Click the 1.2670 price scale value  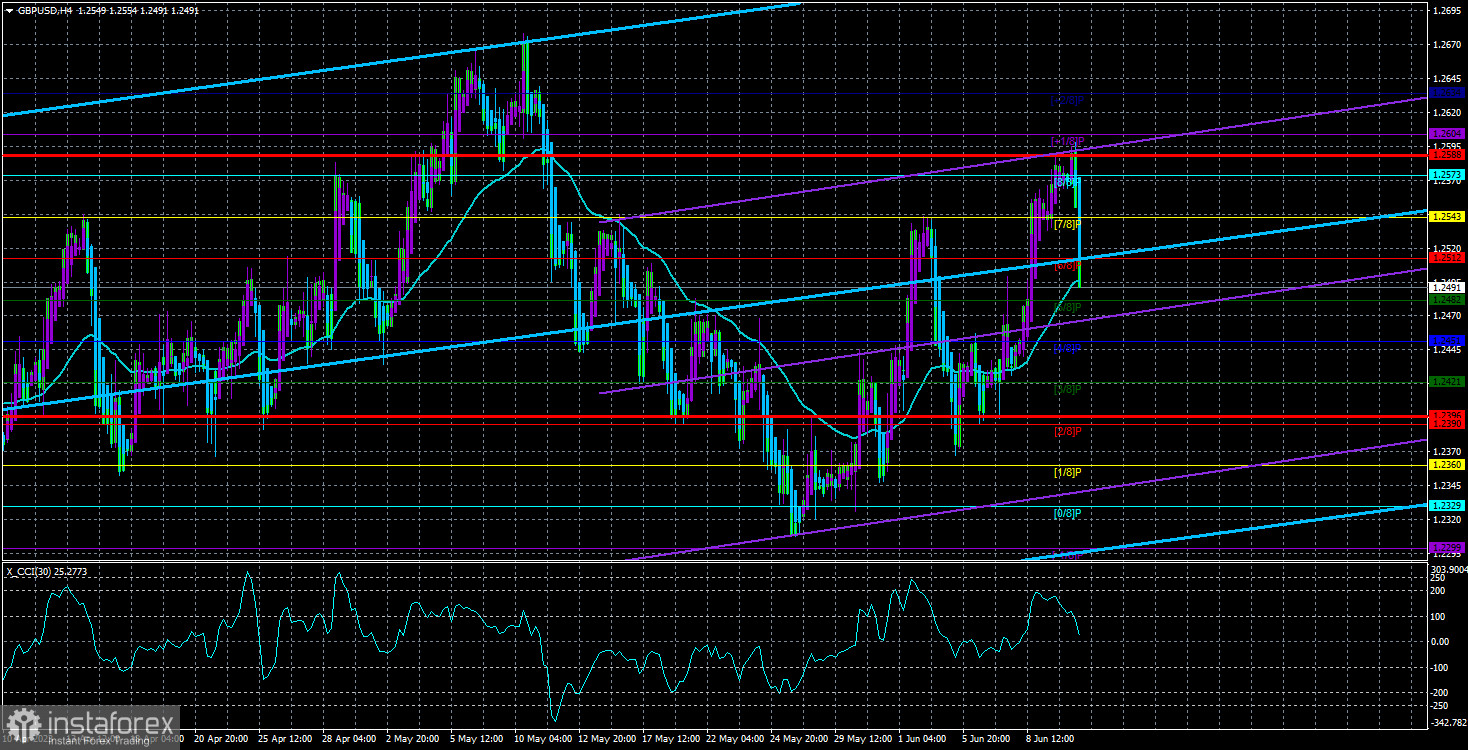1447,45
